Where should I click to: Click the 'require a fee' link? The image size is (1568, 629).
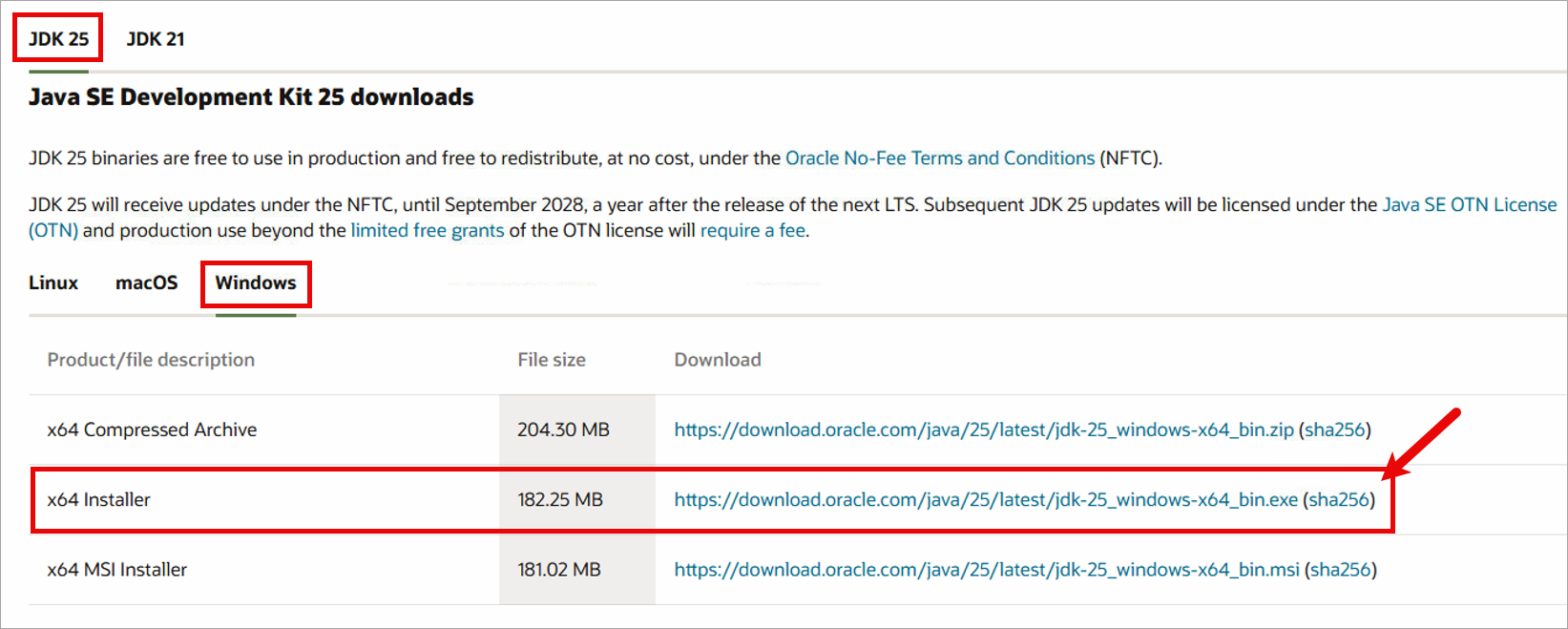tap(753, 231)
